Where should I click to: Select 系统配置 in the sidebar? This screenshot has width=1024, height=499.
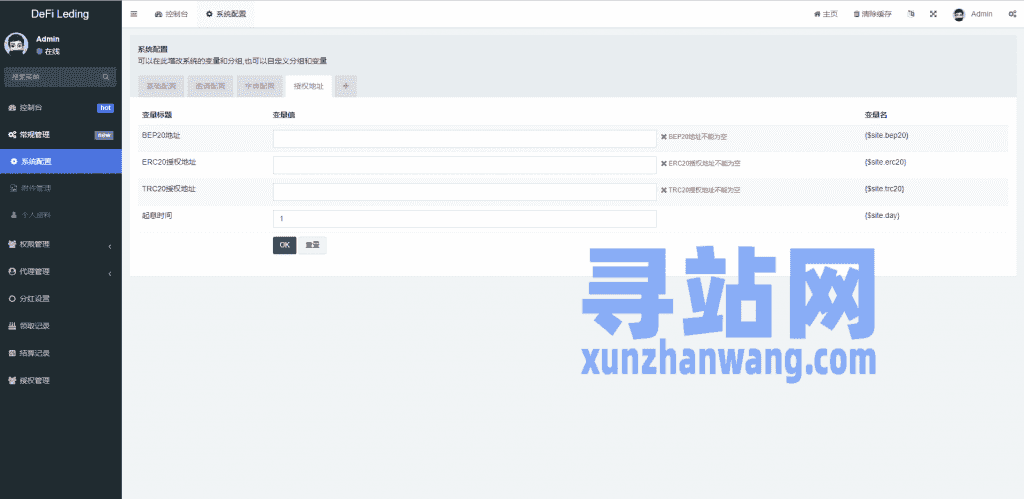[61, 161]
